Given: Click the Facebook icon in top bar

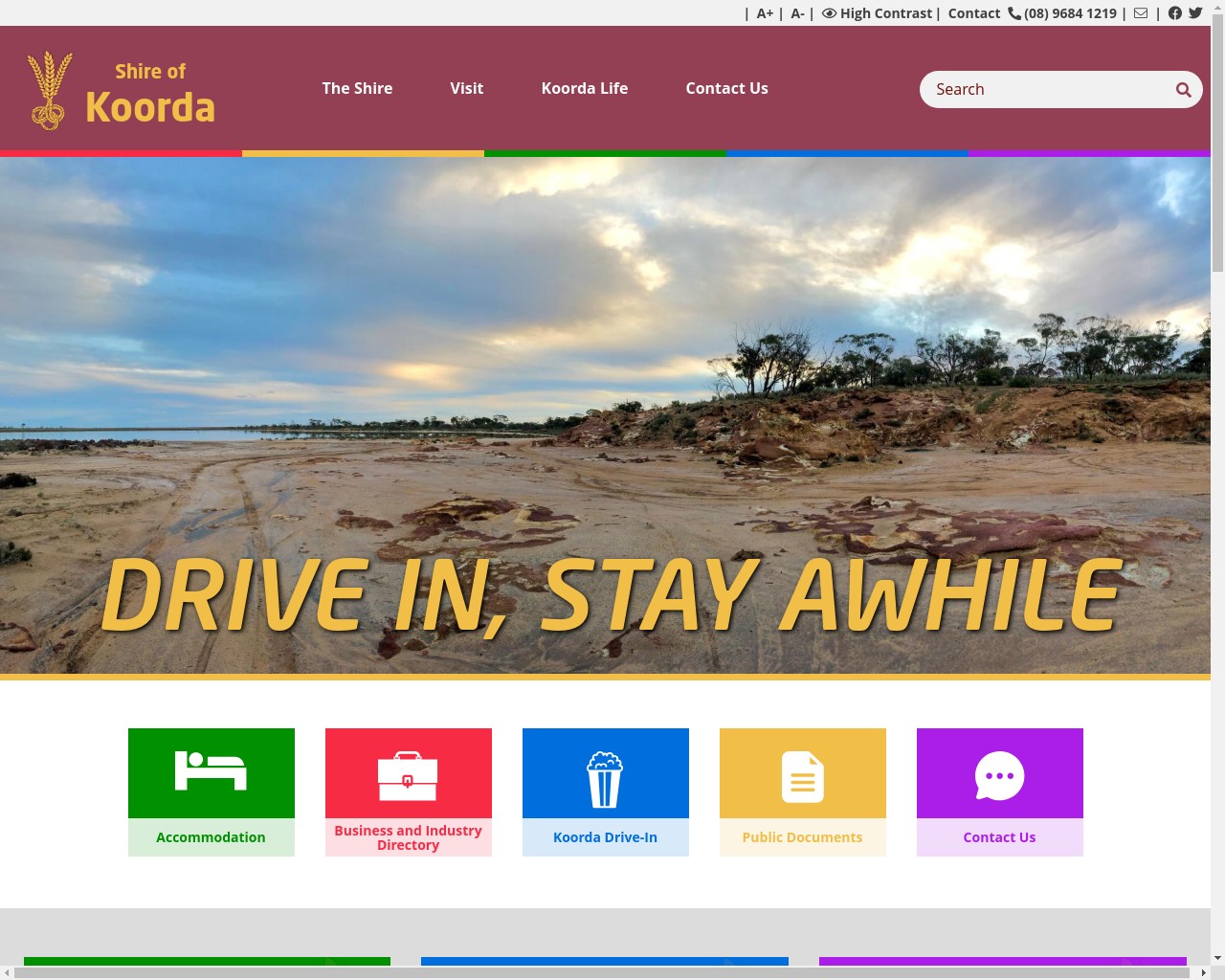Looking at the screenshot, I should [1174, 13].
